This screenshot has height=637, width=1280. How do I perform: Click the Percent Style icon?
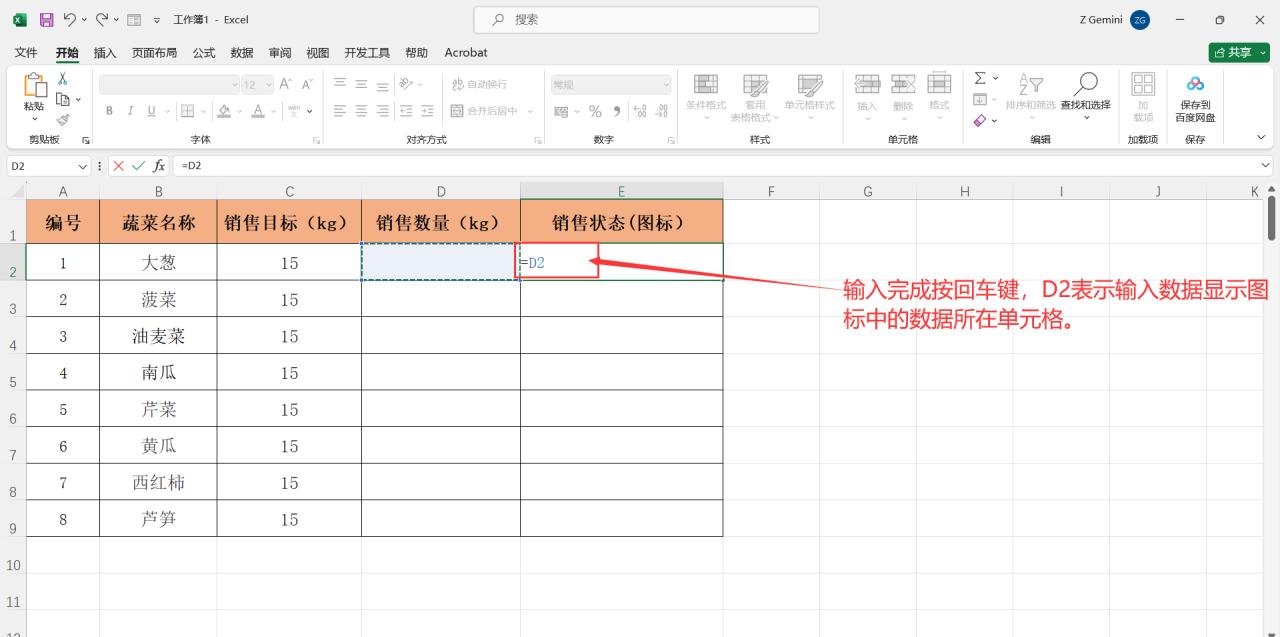595,111
